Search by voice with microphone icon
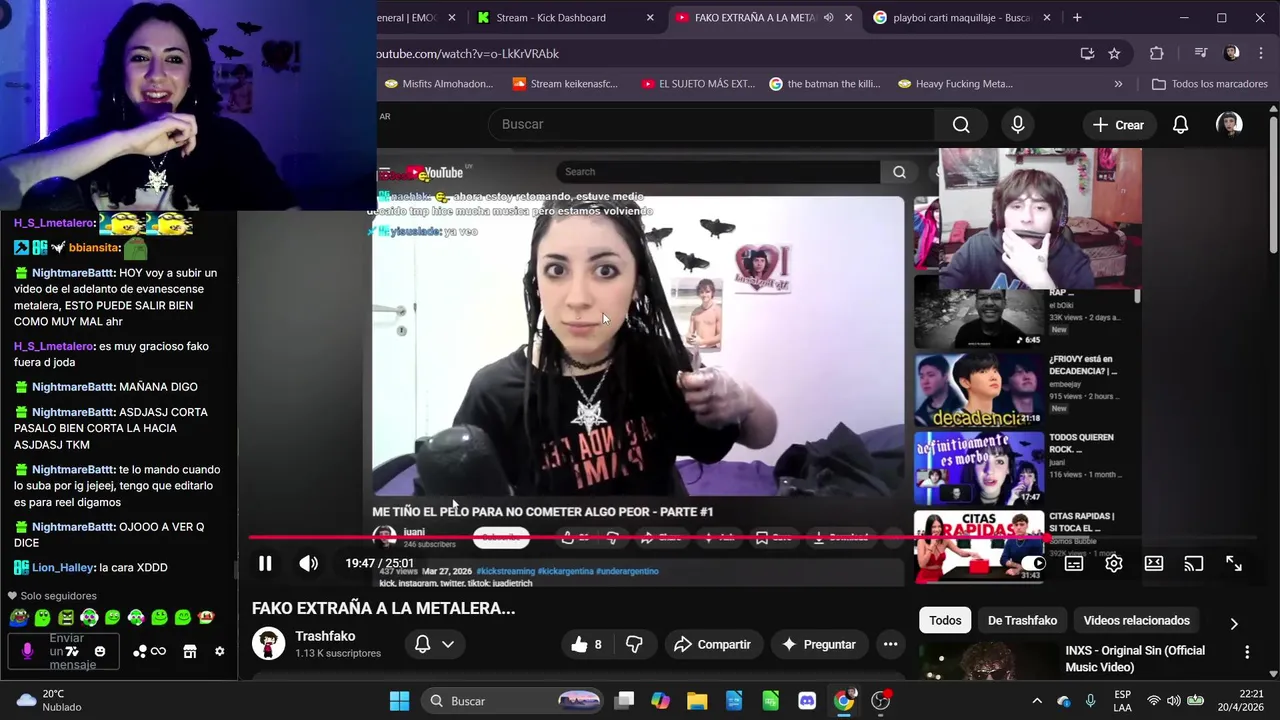The height and width of the screenshot is (720, 1280). coord(1018,124)
